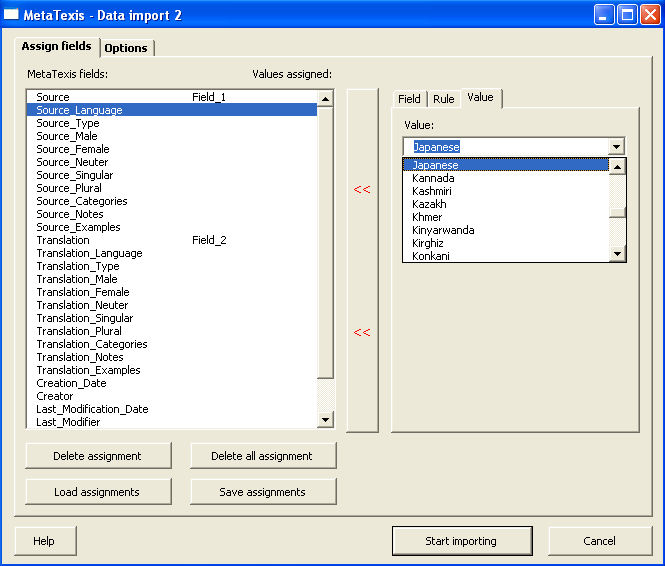The image size is (665, 566).
Task: Start importing the data
Action: [462, 541]
